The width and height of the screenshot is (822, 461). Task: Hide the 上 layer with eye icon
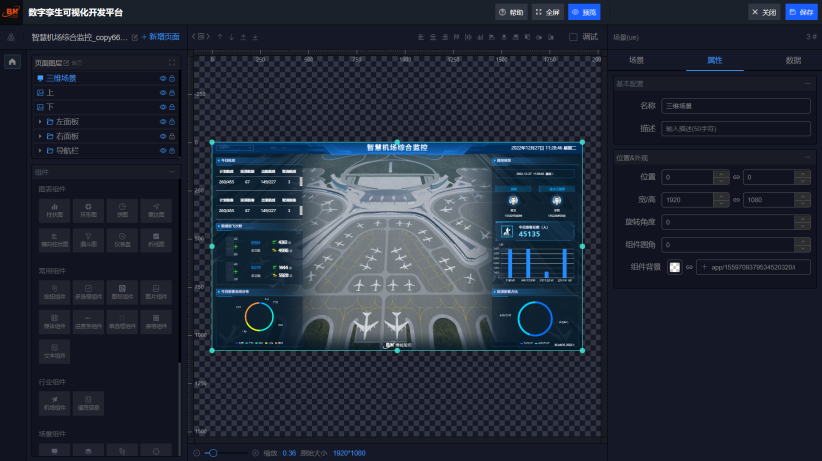pyautogui.click(x=162, y=92)
